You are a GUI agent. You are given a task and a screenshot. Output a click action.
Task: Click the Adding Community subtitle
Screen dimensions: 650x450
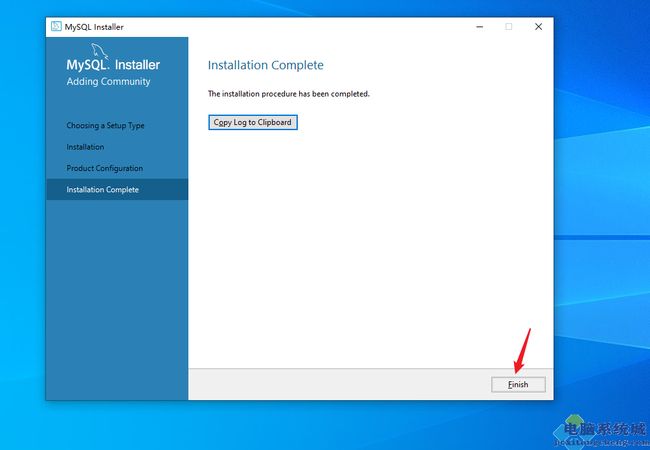tap(109, 82)
